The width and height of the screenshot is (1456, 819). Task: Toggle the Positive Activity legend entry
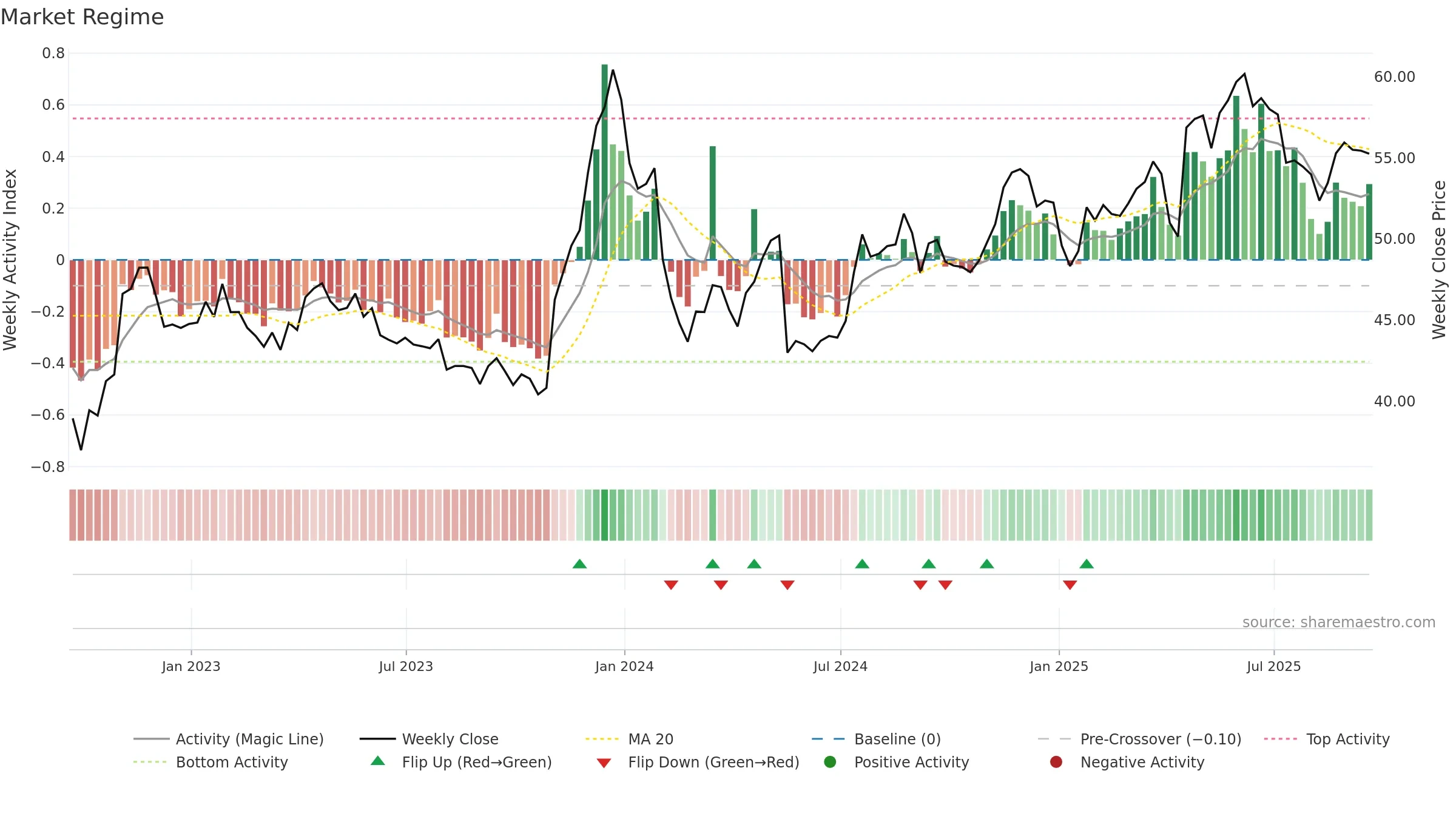point(897,762)
